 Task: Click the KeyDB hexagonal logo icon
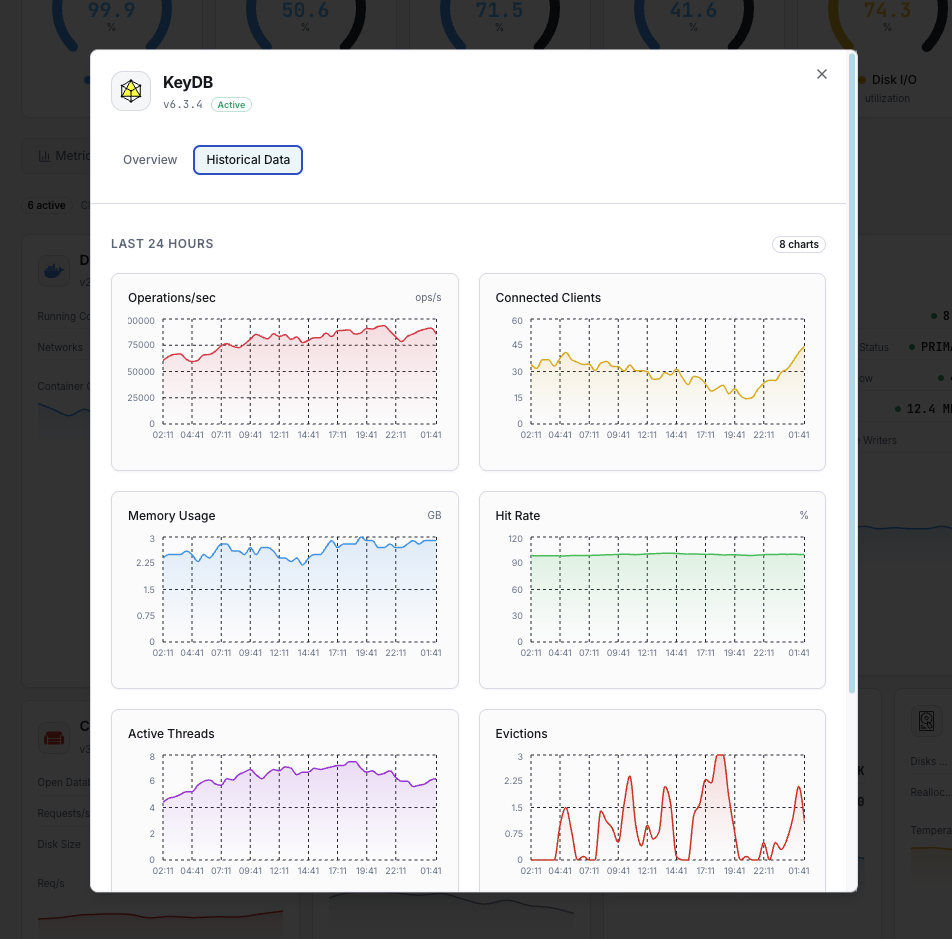click(x=129, y=90)
